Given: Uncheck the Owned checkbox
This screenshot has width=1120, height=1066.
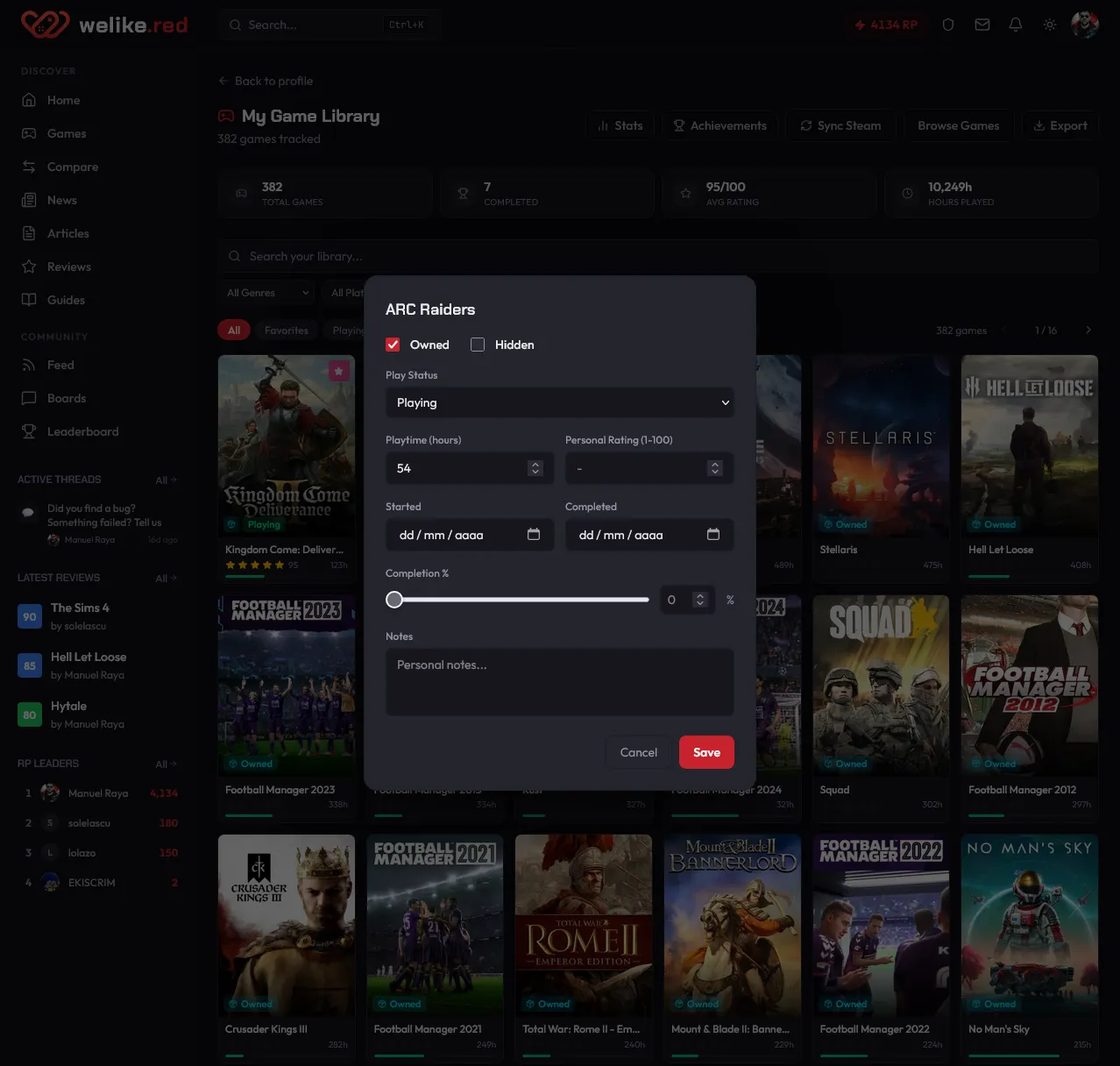Looking at the screenshot, I should (x=393, y=345).
